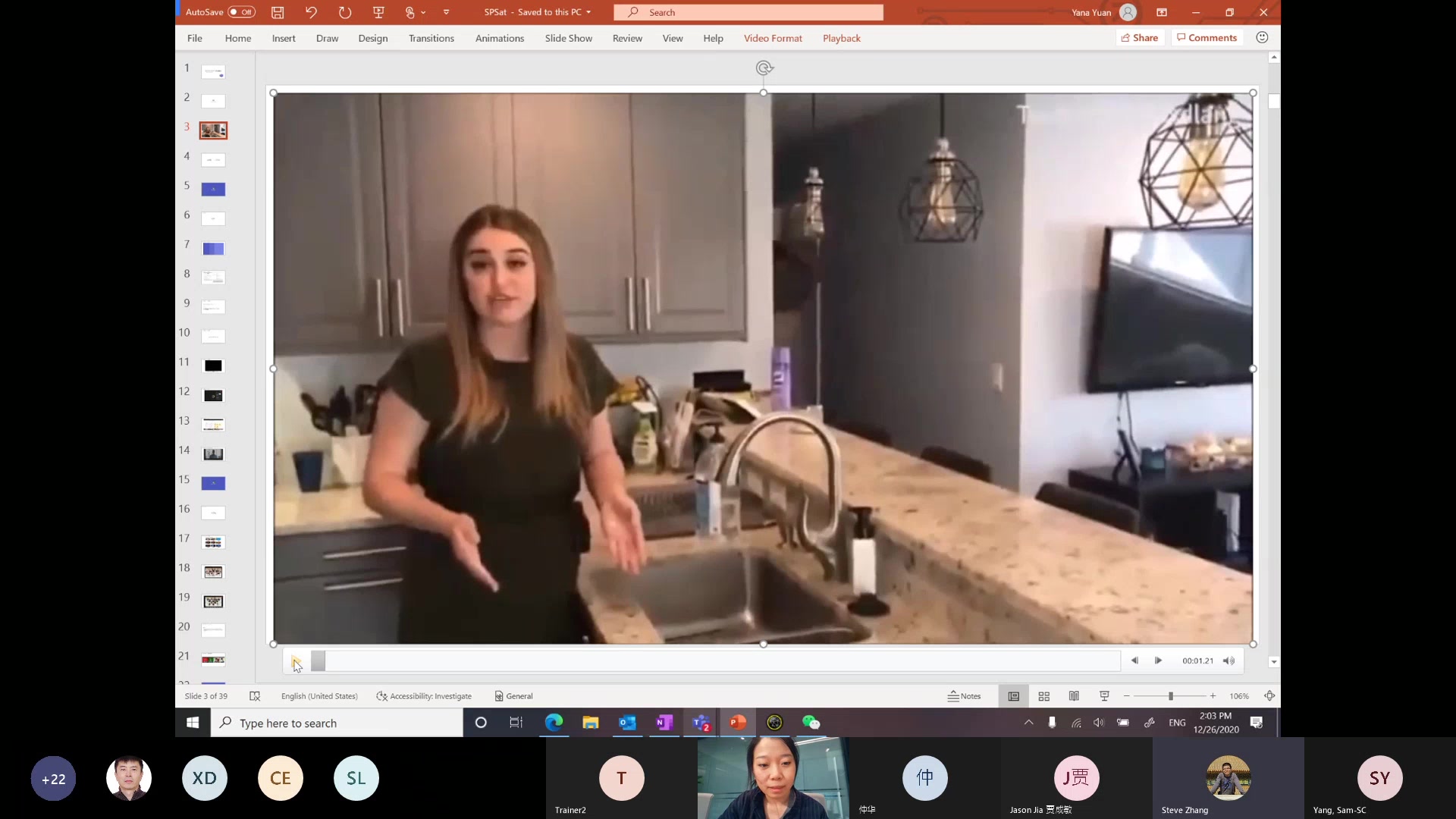Viewport: 1456px width, 819px height.
Task: Click the General sensitivity label
Action: (513, 696)
